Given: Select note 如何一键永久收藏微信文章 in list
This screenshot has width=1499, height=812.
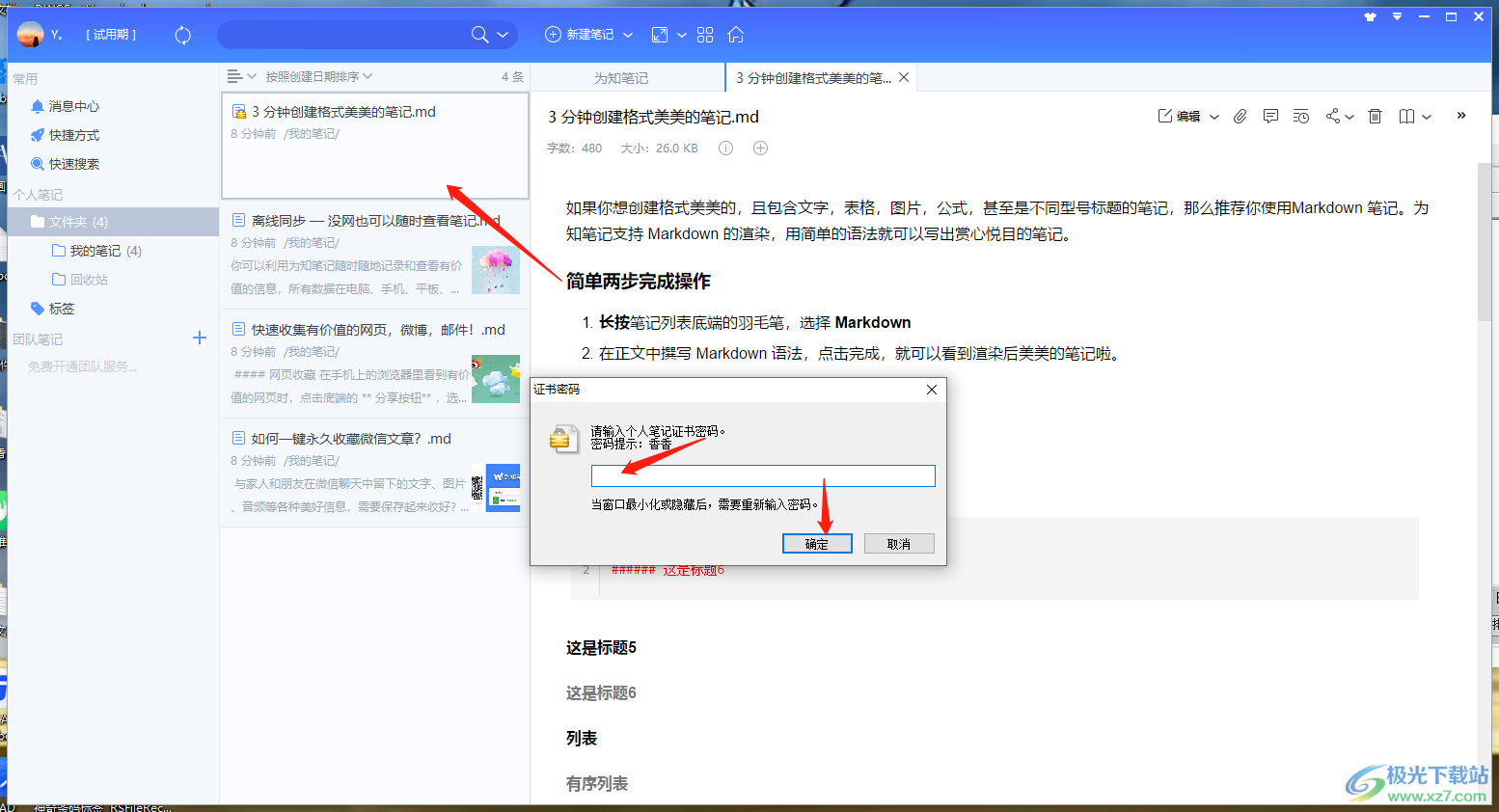Looking at the screenshot, I should pos(375,473).
